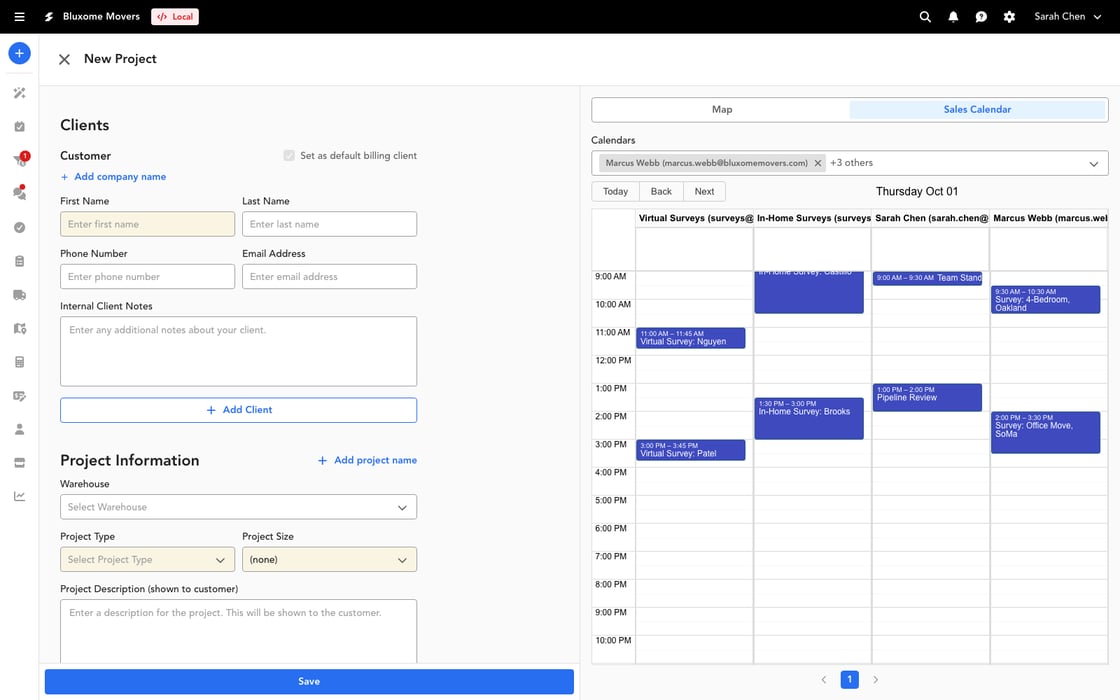Open the Select Project Type dropdown
This screenshot has height=700, width=1120.
click(x=147, y=559)
